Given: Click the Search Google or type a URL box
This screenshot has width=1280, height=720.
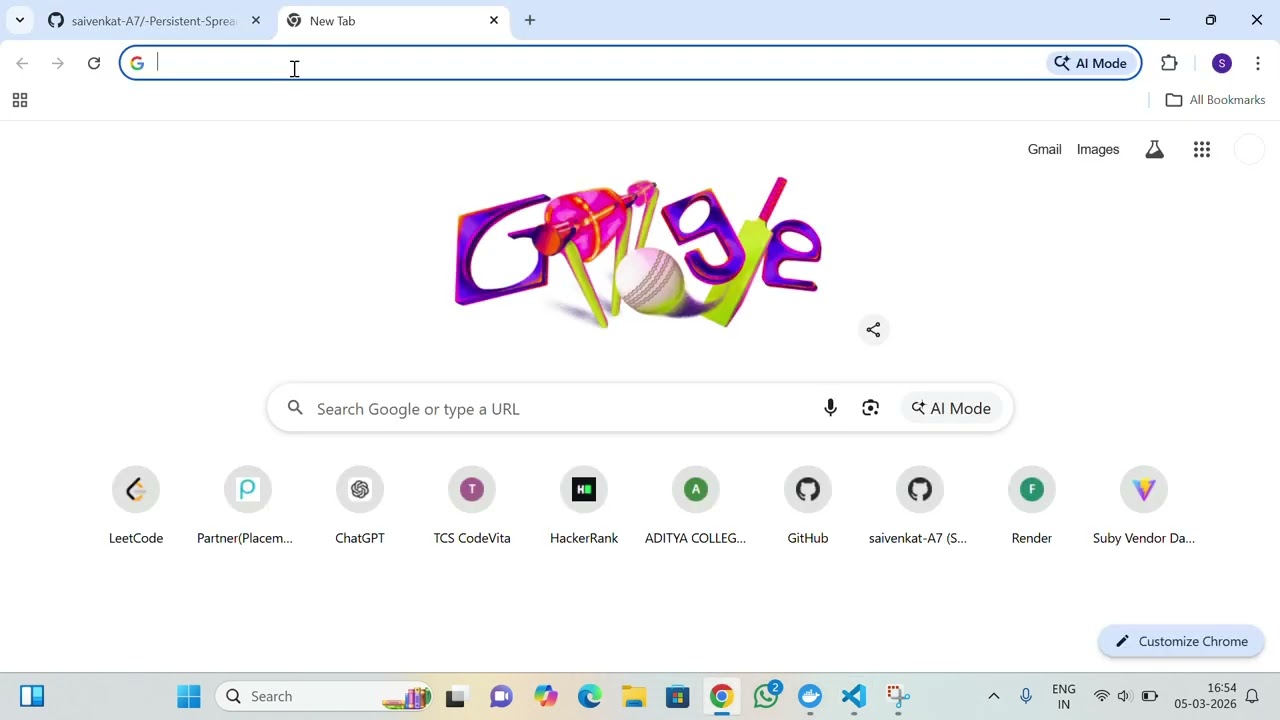Looking at the screenshot, I should [640, 408].
